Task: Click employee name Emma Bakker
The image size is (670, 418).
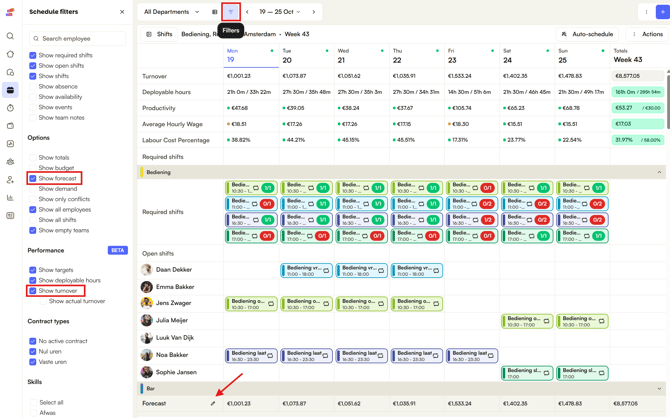Action: [175, 287]
